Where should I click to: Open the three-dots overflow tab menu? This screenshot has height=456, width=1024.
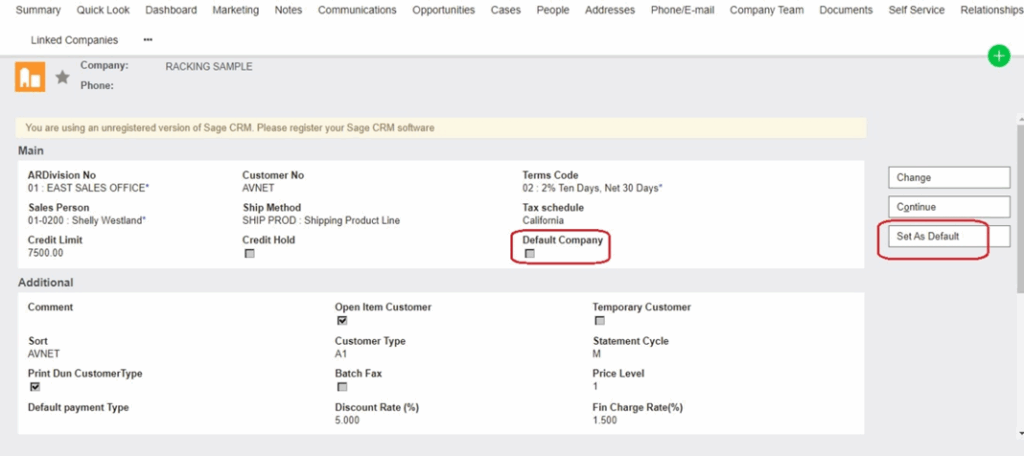pos(148,40)
